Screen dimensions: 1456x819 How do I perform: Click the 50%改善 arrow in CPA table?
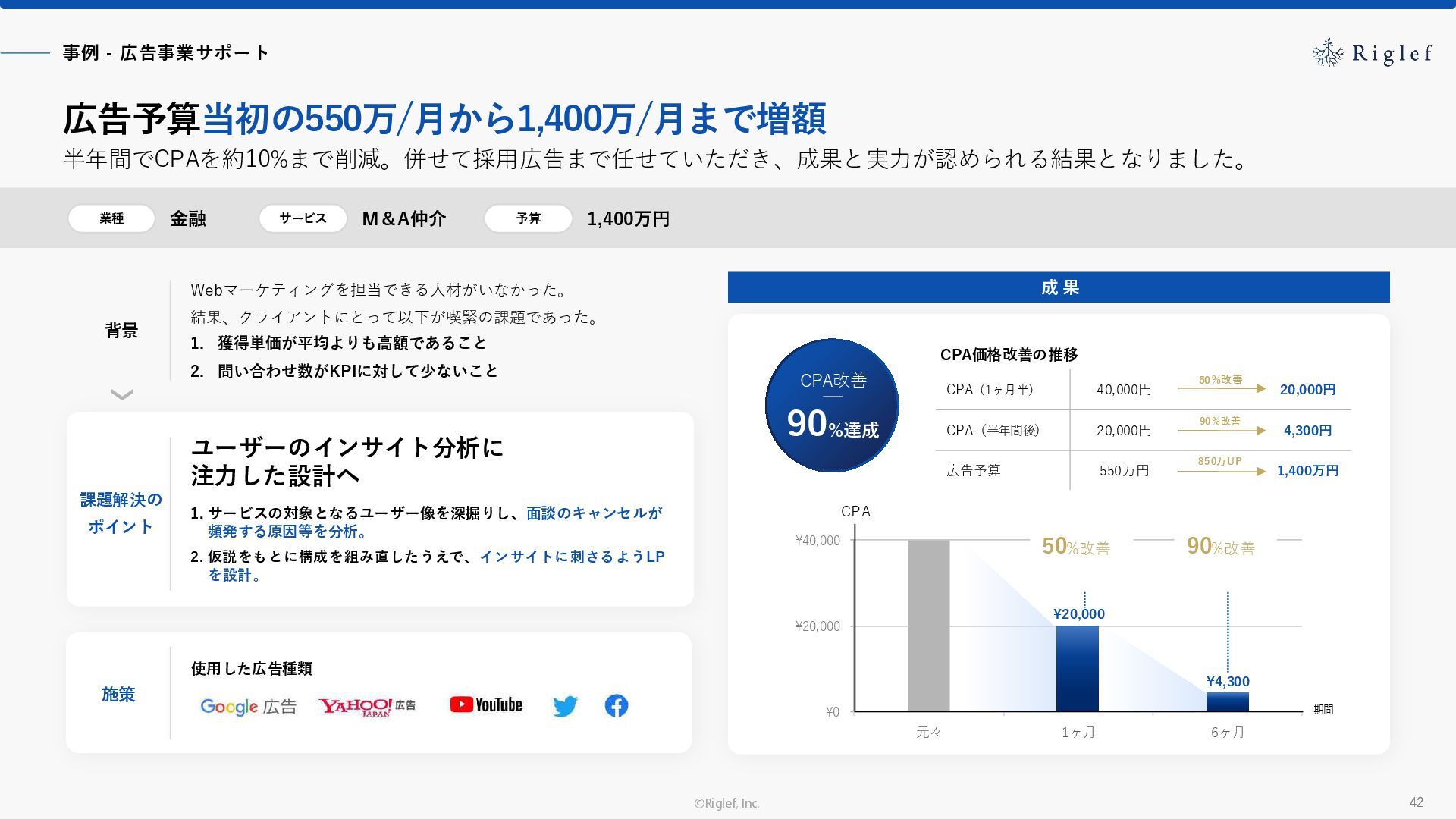[x=1221, y=388]
